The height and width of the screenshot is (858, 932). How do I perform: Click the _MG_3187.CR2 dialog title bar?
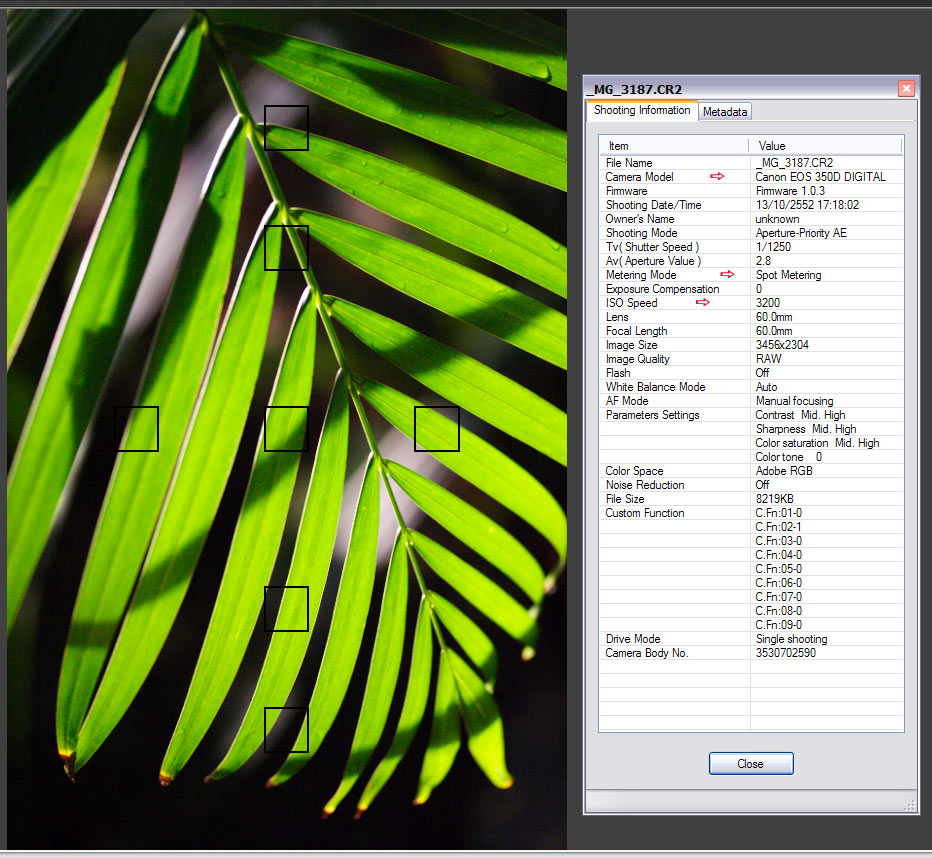pyautogui.click(x=740, y=89)
